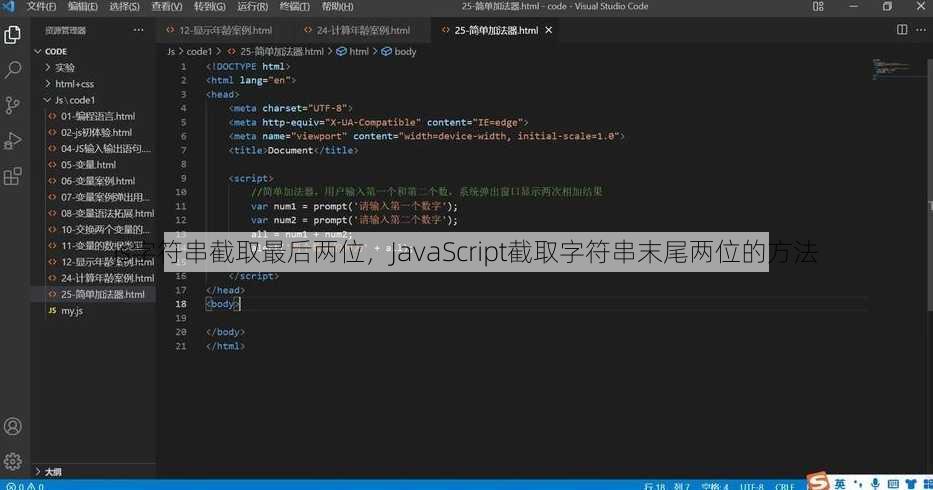Image resolution: width=933 pixels, height=490 pixels.
Task: Click the html breadcrumb segment
Action: [352, 52]
